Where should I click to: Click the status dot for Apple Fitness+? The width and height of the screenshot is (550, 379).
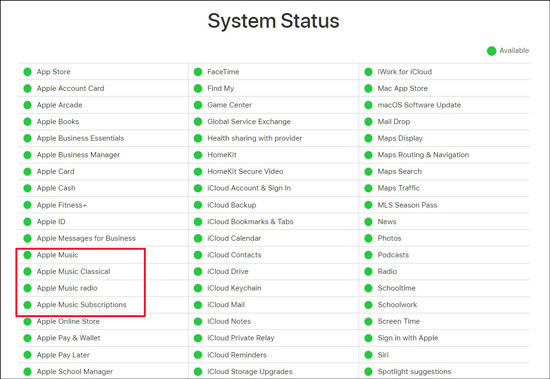27,205
